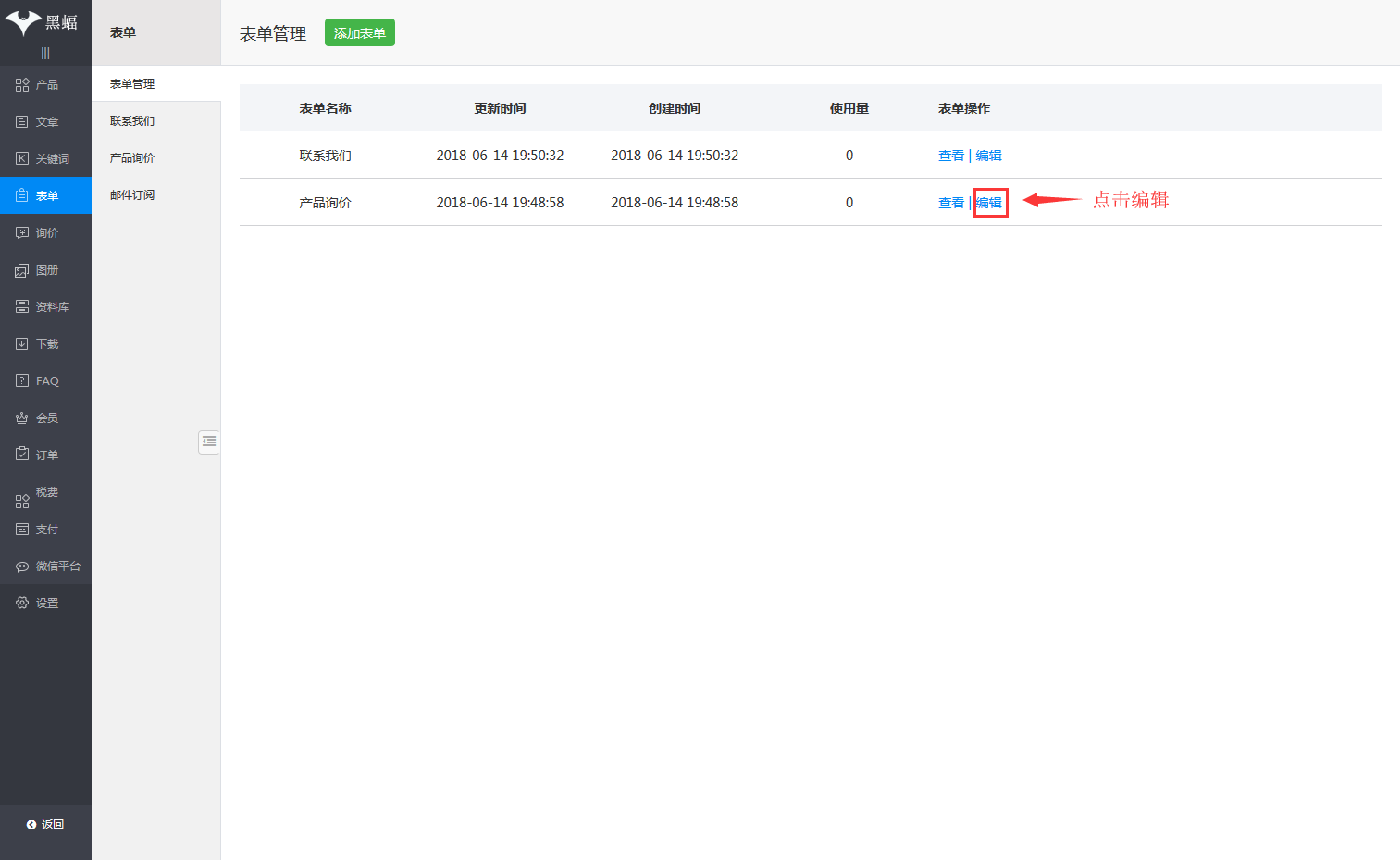Click the green 添加表单 button
This screenshot has width=1400, height=860.
tap(359, 33)
